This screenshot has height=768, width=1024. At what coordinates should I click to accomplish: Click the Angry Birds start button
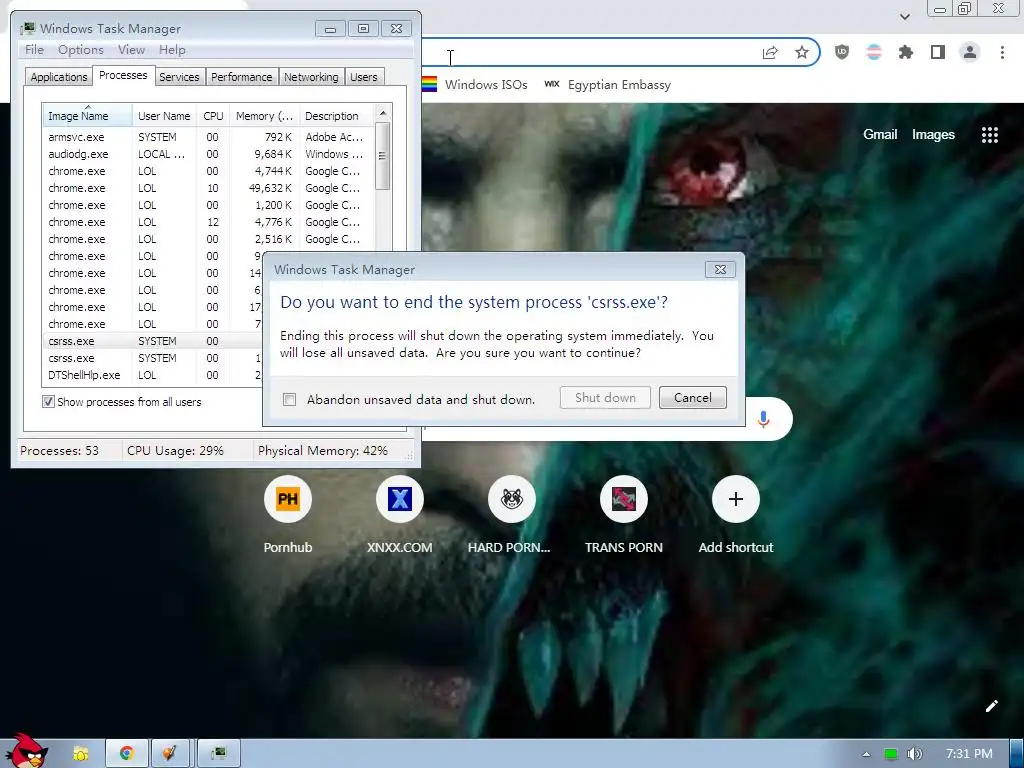tap(26, 751)
